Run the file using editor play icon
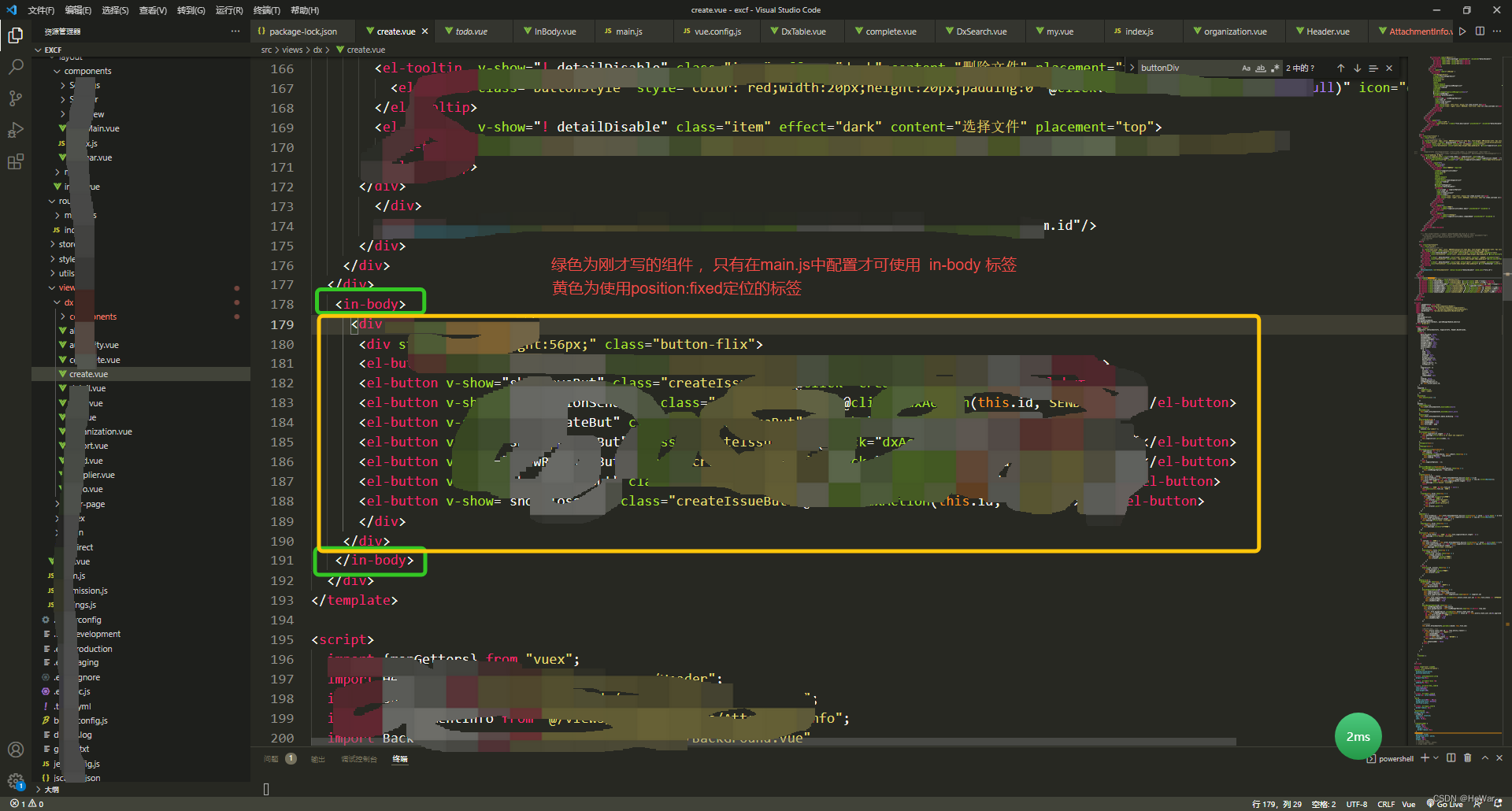Viewport: 1512px width, 811px height. (1462, 31)
